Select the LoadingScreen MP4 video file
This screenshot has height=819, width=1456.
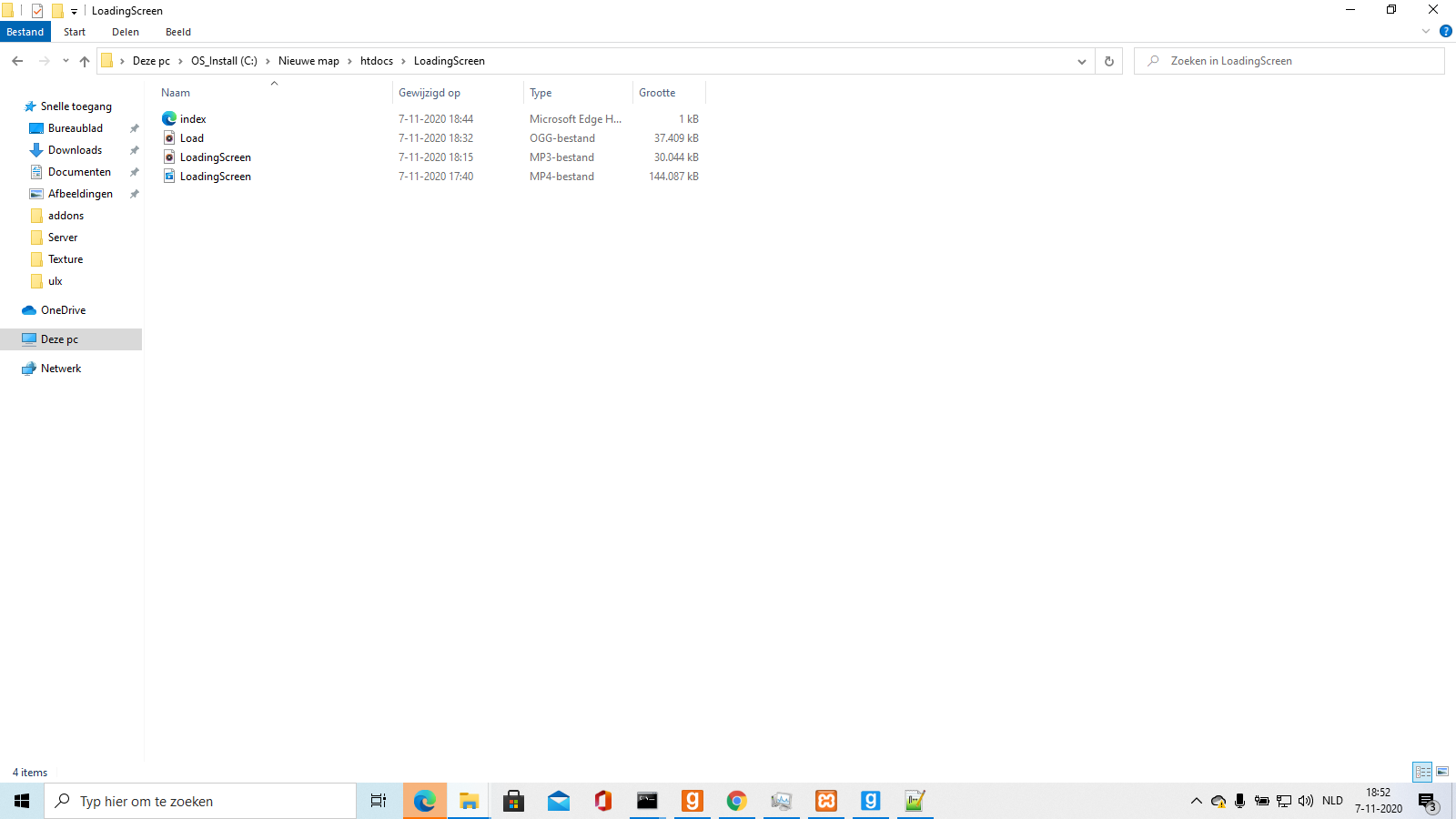pos(430,177)
